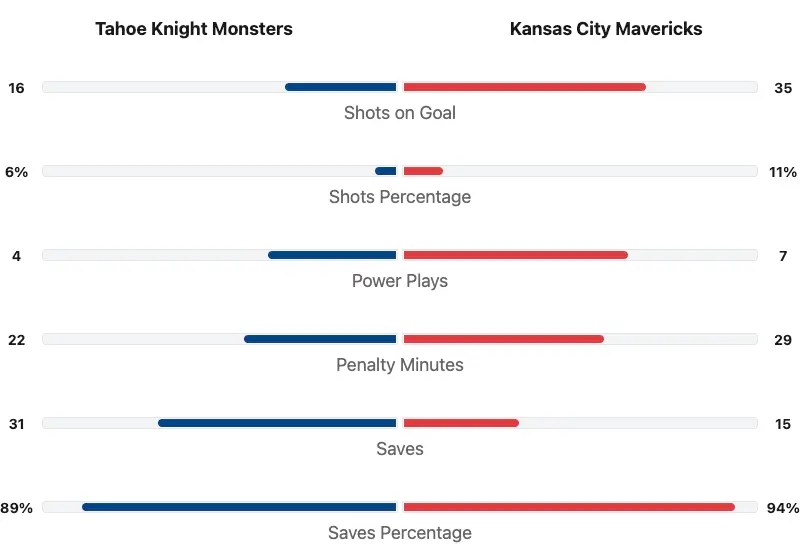Select Tahoe's 31 saves value

(16, 424)
